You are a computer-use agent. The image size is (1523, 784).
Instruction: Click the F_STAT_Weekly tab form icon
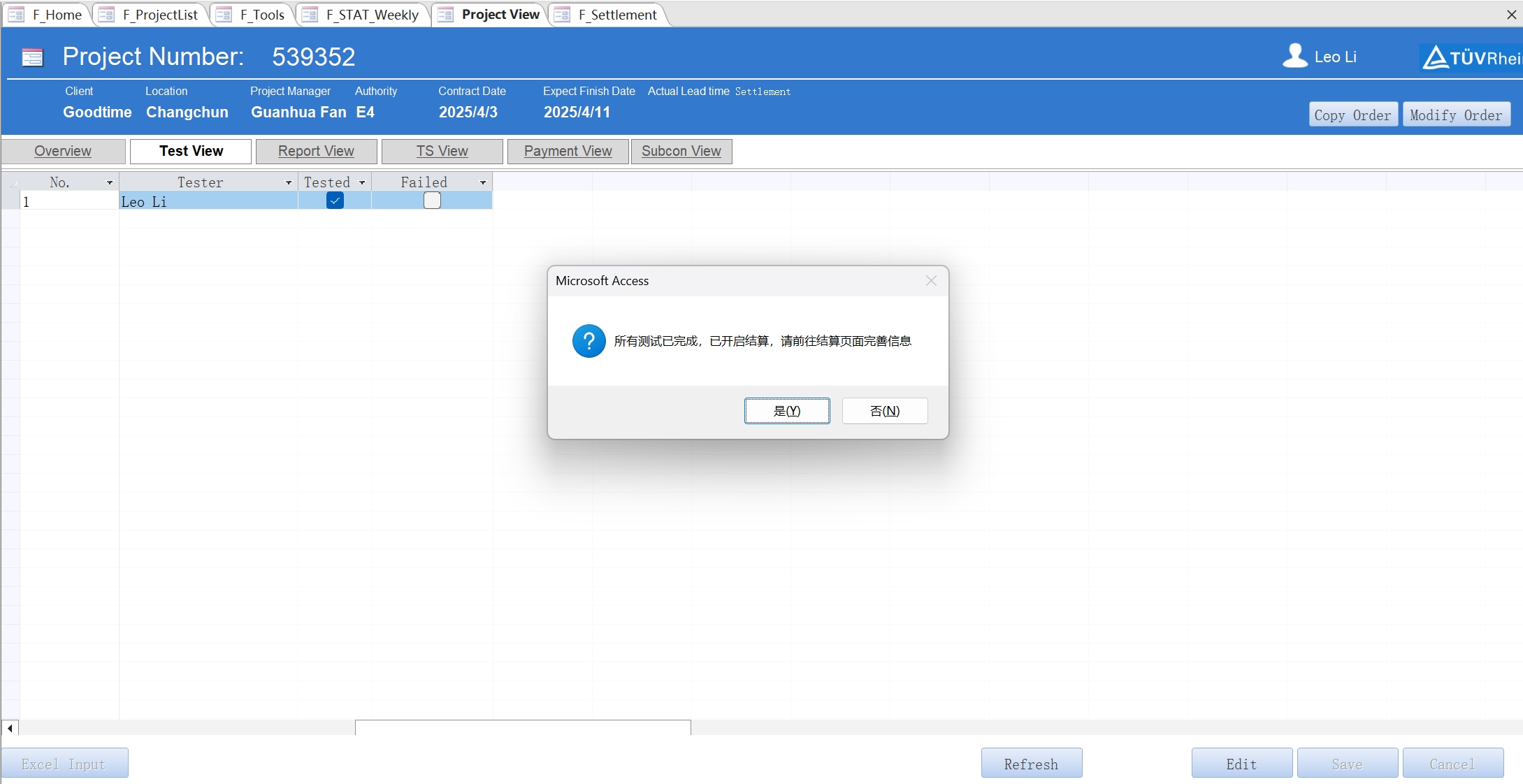click(310, 15)
